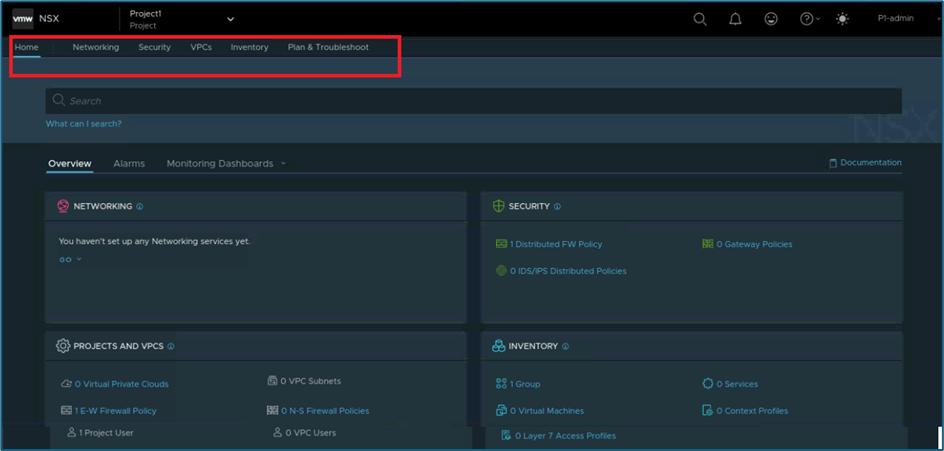Viewport: 944px width, 451px height.
Task: Open the 1 Distributed FW Policy link
Action: (555, 244)
